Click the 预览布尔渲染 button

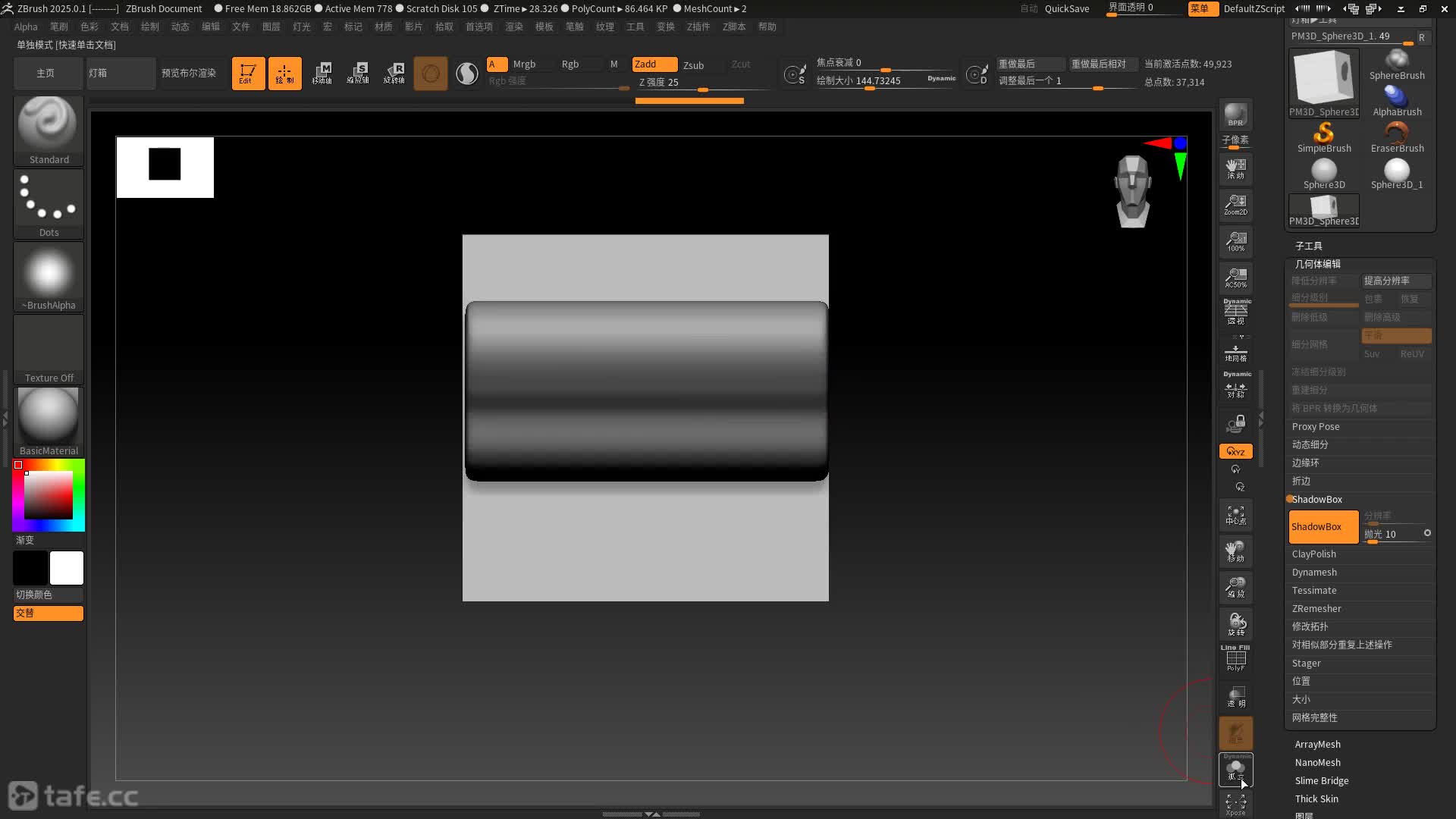[x=190, y=74]
